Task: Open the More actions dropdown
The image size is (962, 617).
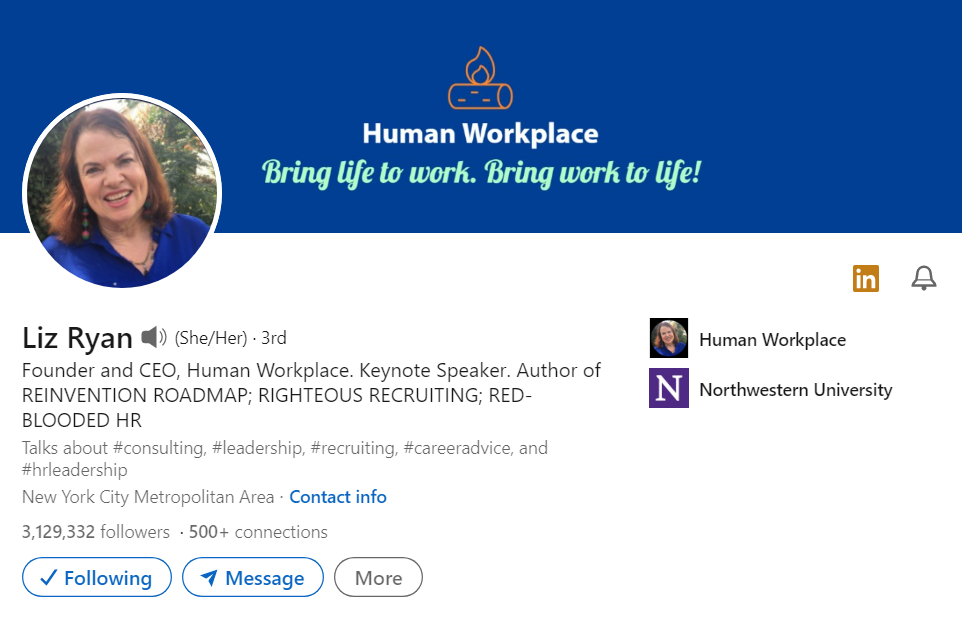Action: click(378, 578)
